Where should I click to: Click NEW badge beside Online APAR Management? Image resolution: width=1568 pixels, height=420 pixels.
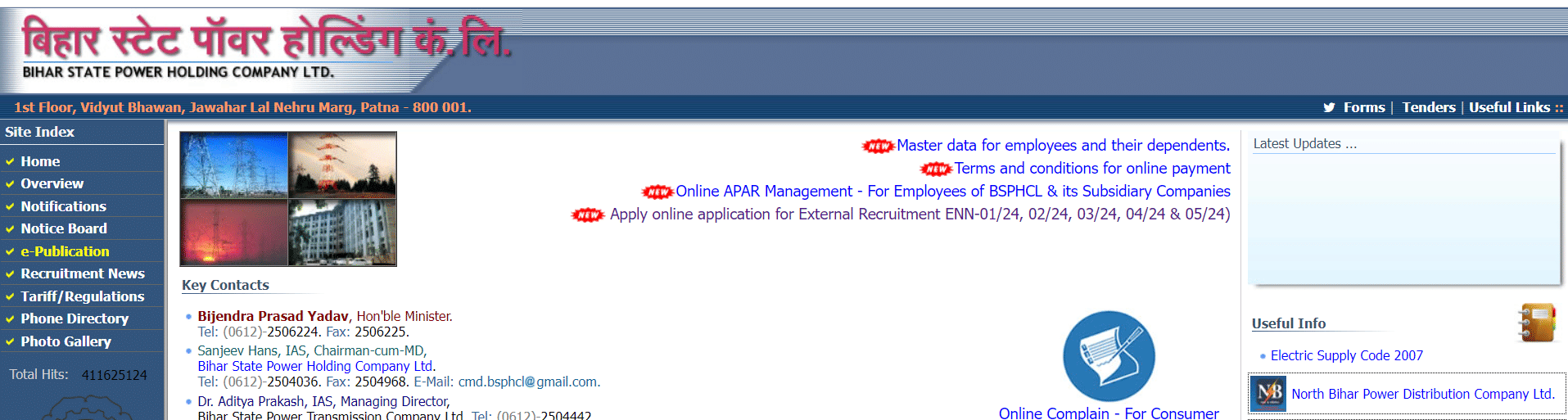[x=657, y=192]
